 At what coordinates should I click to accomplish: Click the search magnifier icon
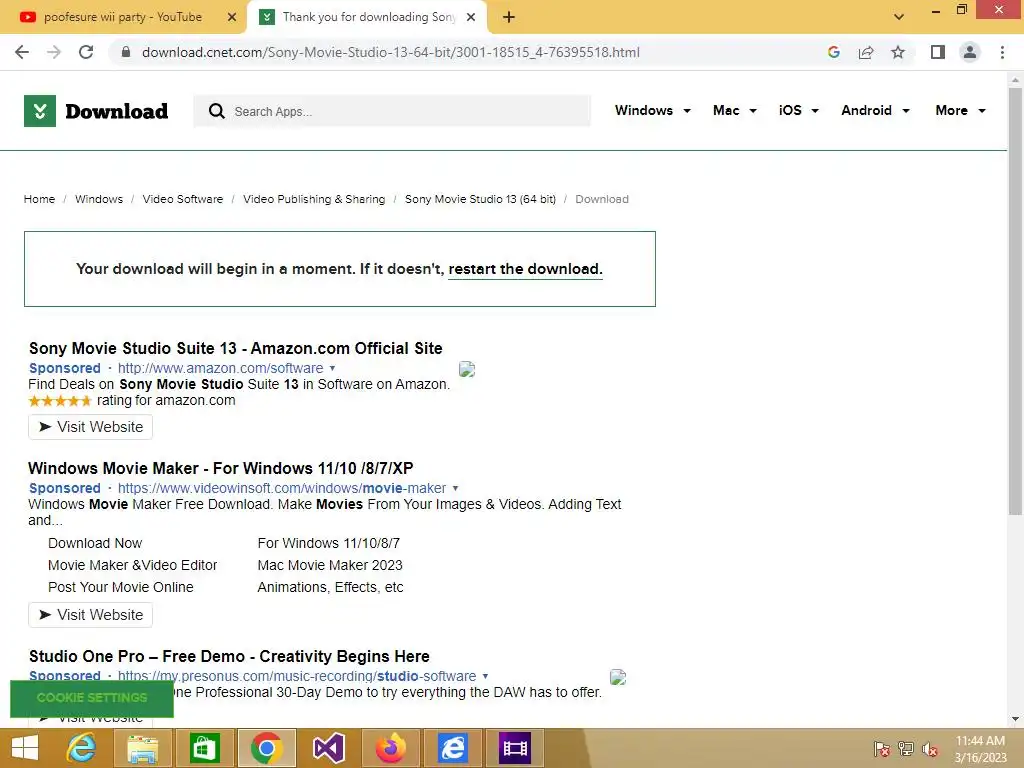tap(216, 111)
